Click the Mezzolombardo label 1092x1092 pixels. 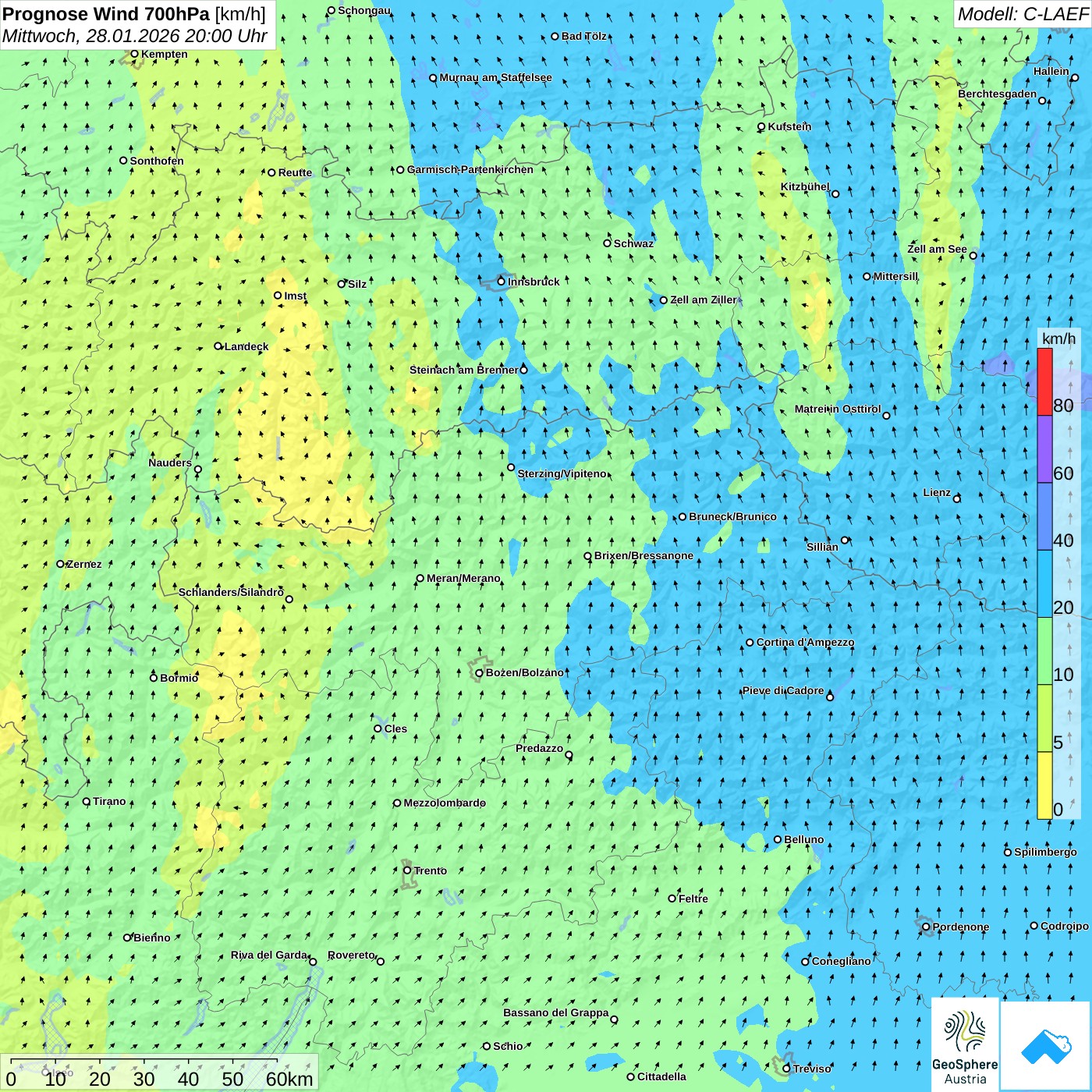[445, 803]
